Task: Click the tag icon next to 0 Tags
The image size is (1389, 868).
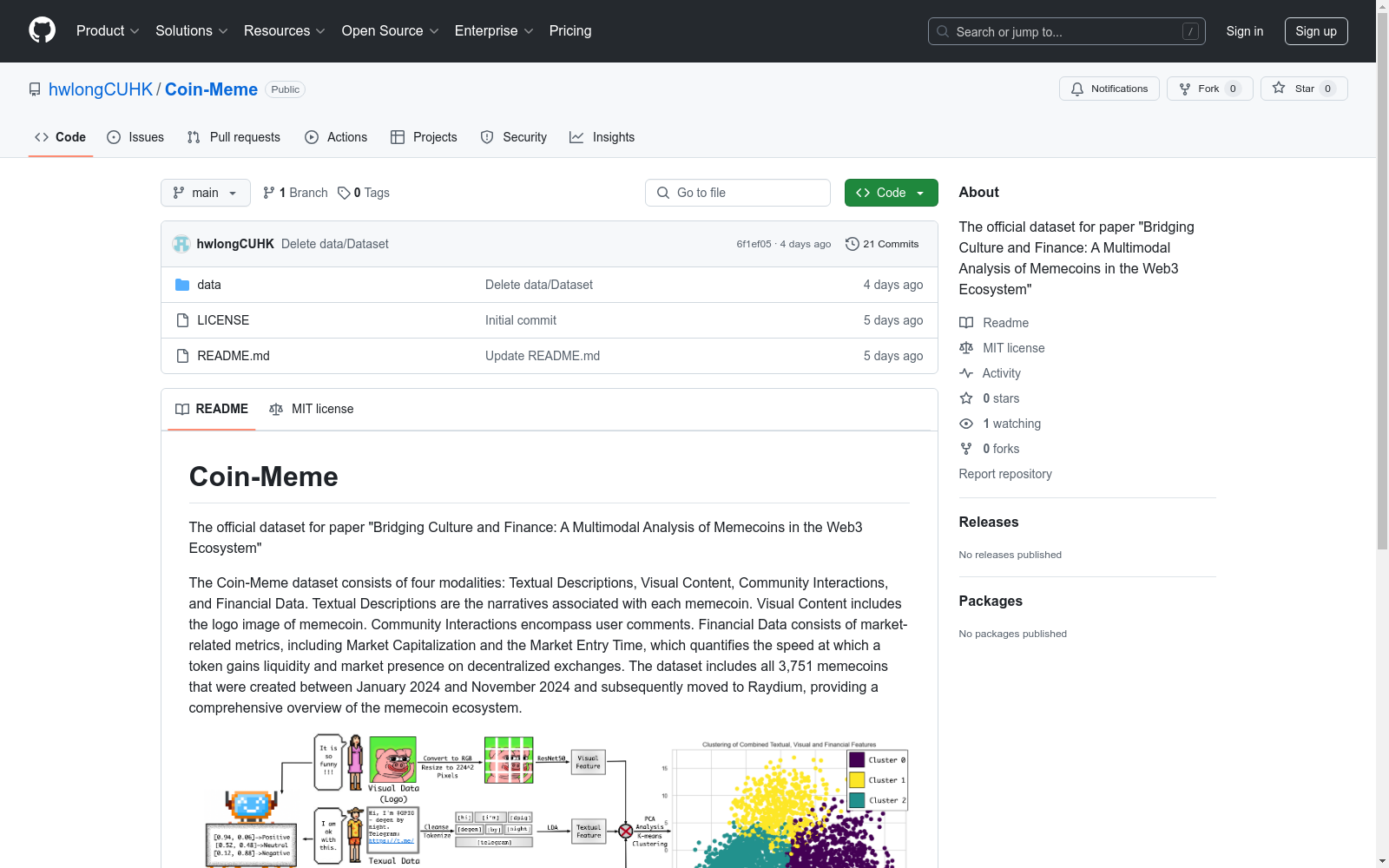Action: click(x=344, y=193)
